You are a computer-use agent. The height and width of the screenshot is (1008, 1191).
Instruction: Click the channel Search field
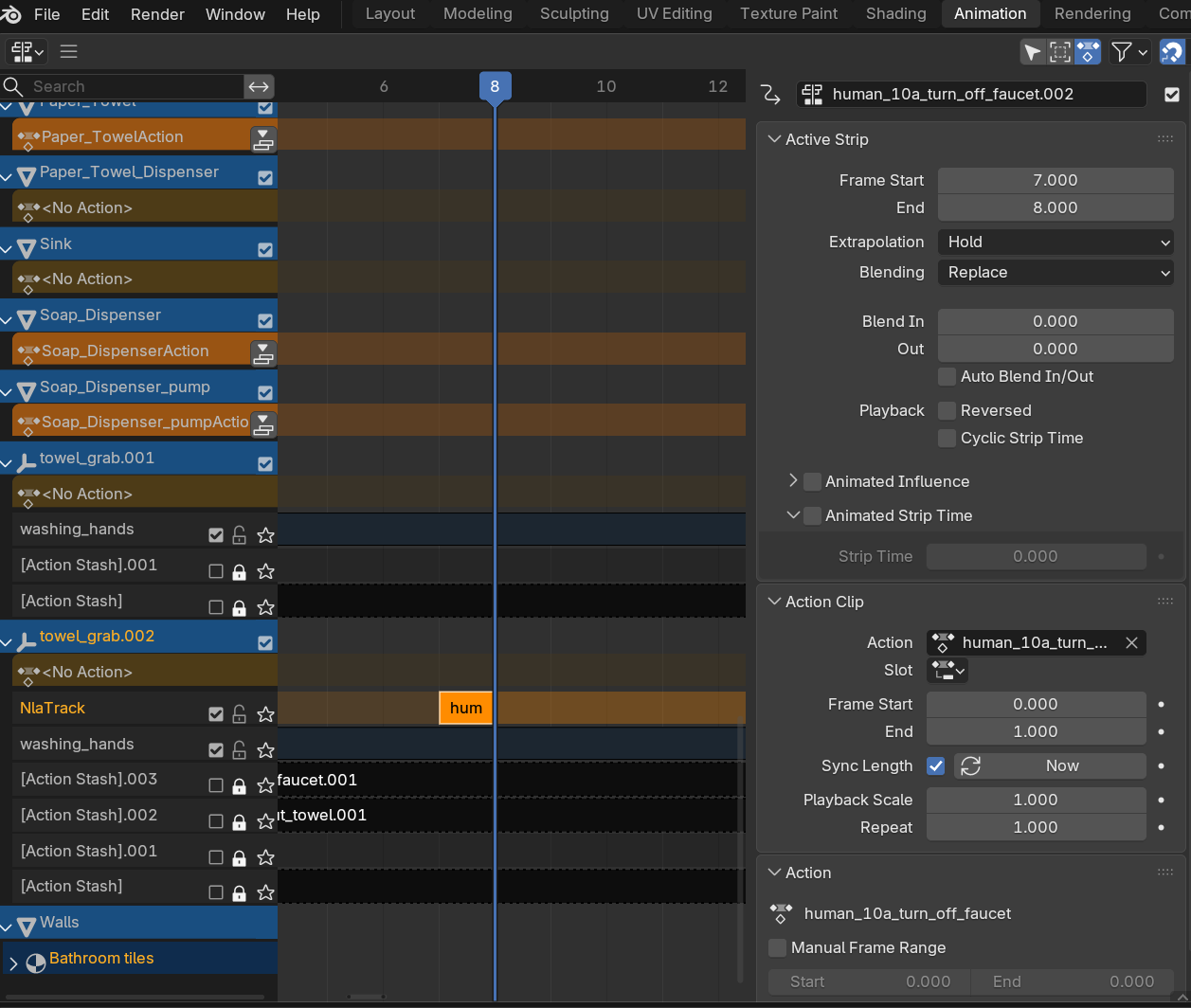tap(122, 86)
